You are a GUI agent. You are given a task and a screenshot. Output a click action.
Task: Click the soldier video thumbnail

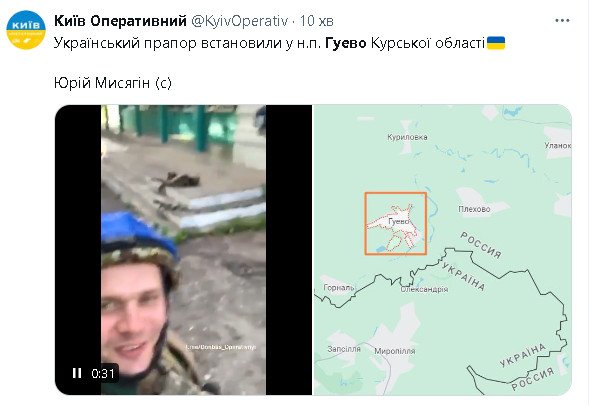click(x=183, y=250)
